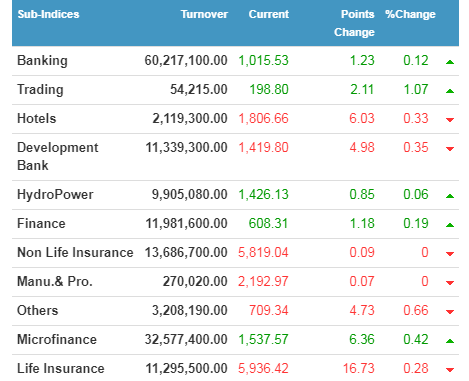Select the Sub-Indices column header
Screen dimensions: 469x381
tap(48, 14)
